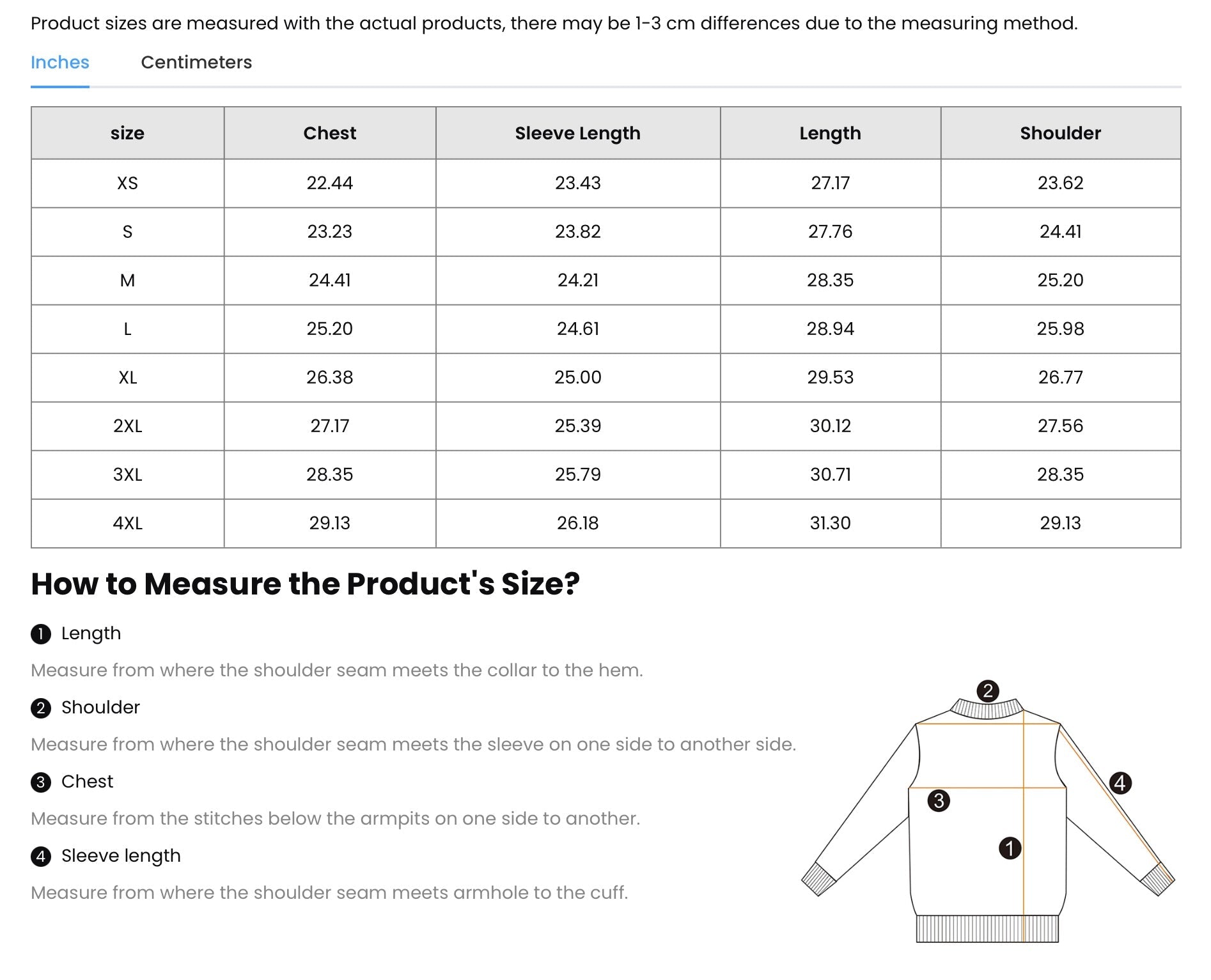The height and width of the screenshot is (980, 1211).
Task: Click the numbered badge beside Length heading
Action: tap(41, 634)
